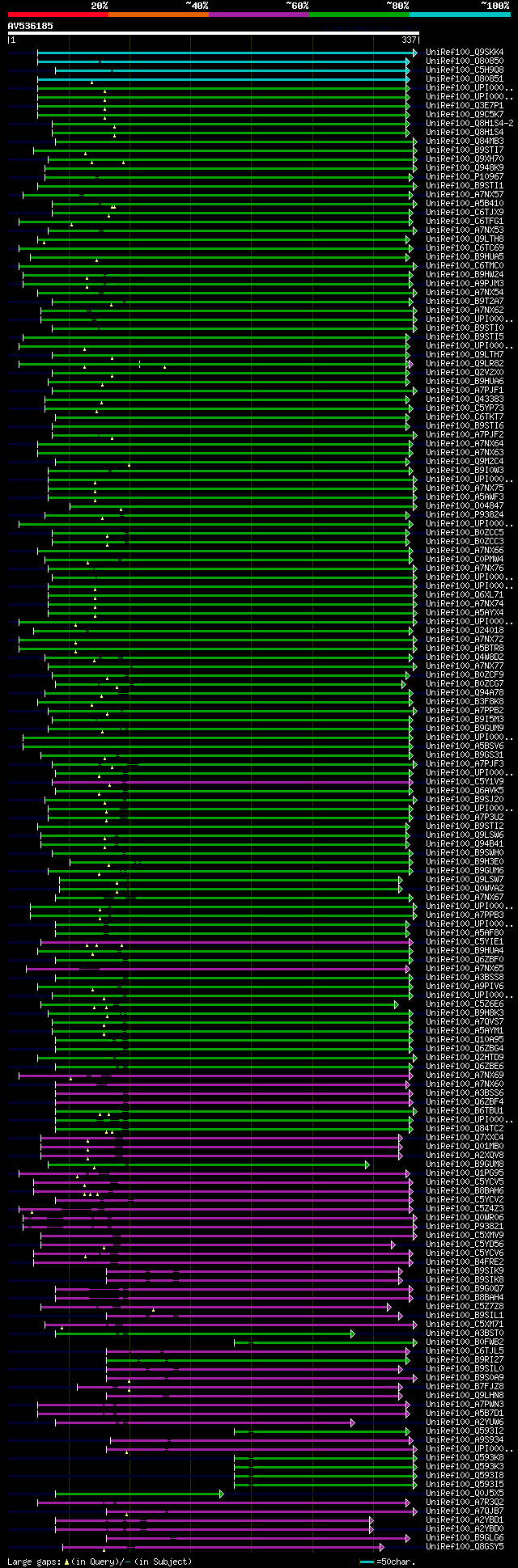Open the UniRef100_A7NX65 hit

tap(465, 969)
